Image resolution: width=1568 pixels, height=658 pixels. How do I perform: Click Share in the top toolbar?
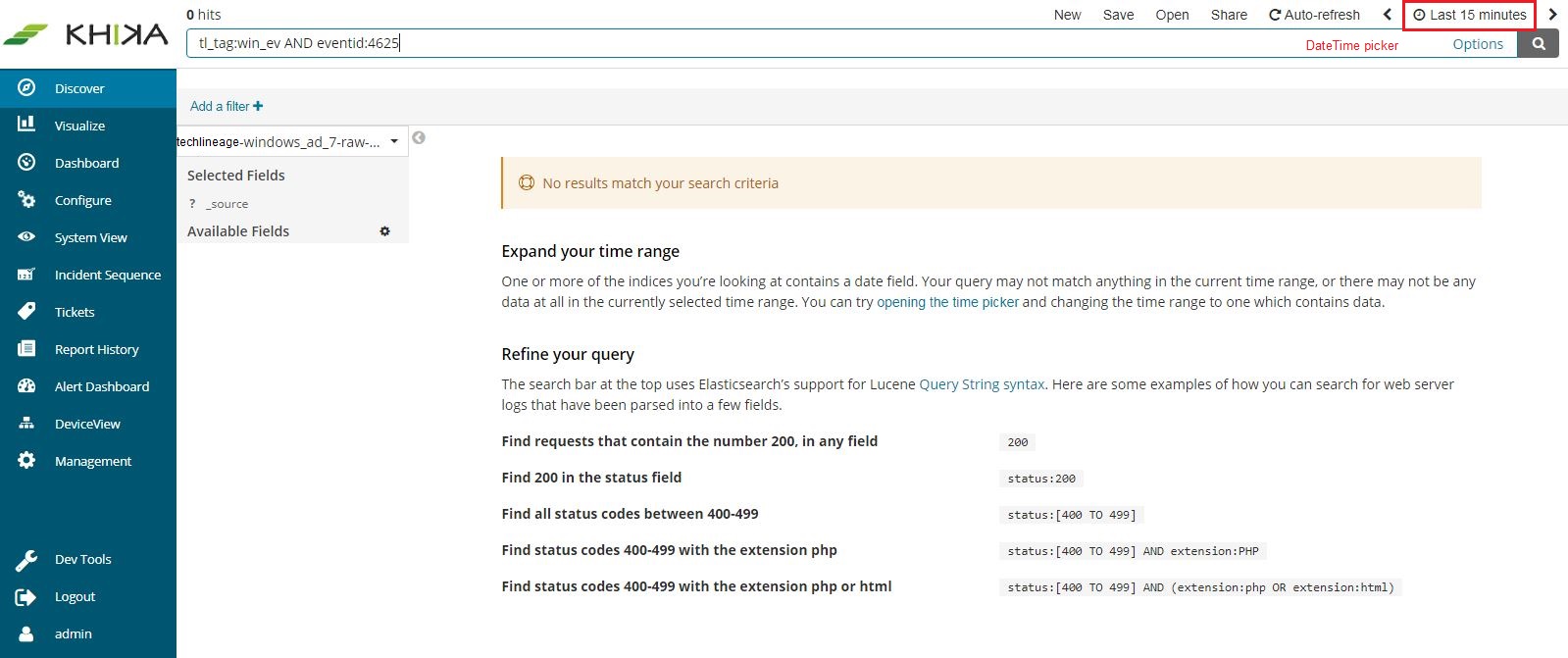coord(1229,15)
